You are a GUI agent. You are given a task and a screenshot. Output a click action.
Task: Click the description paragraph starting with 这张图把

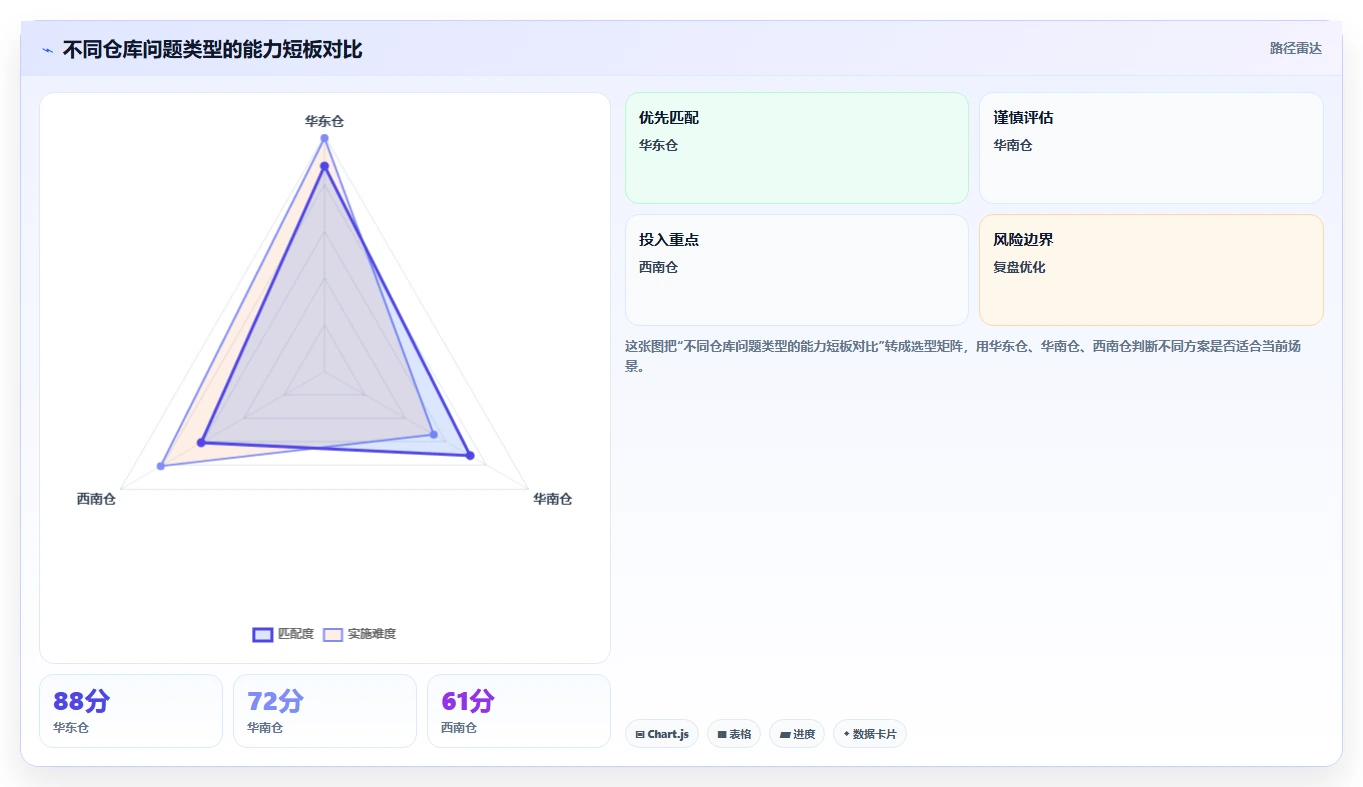point(976,356)
